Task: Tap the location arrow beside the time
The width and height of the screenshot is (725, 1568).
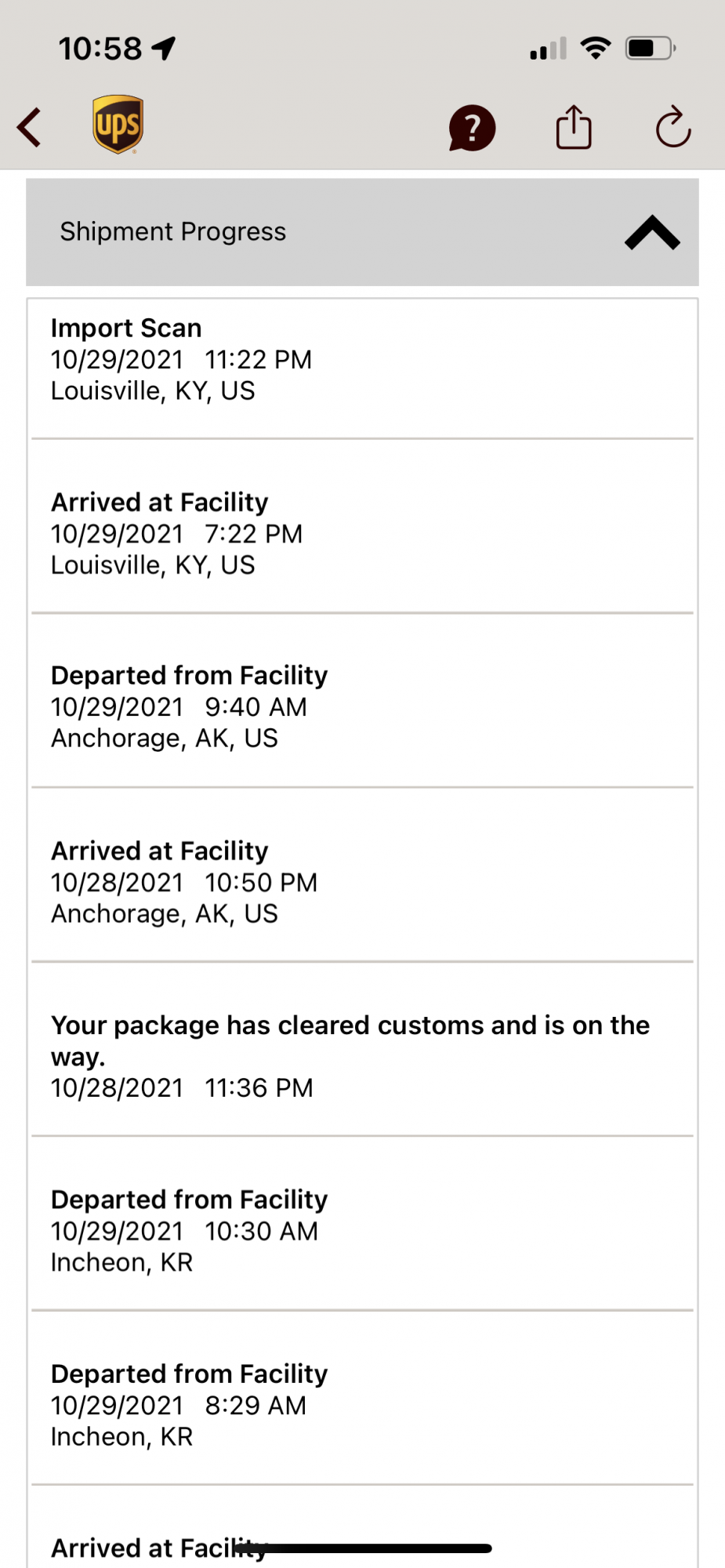Action: click(164, 49)
